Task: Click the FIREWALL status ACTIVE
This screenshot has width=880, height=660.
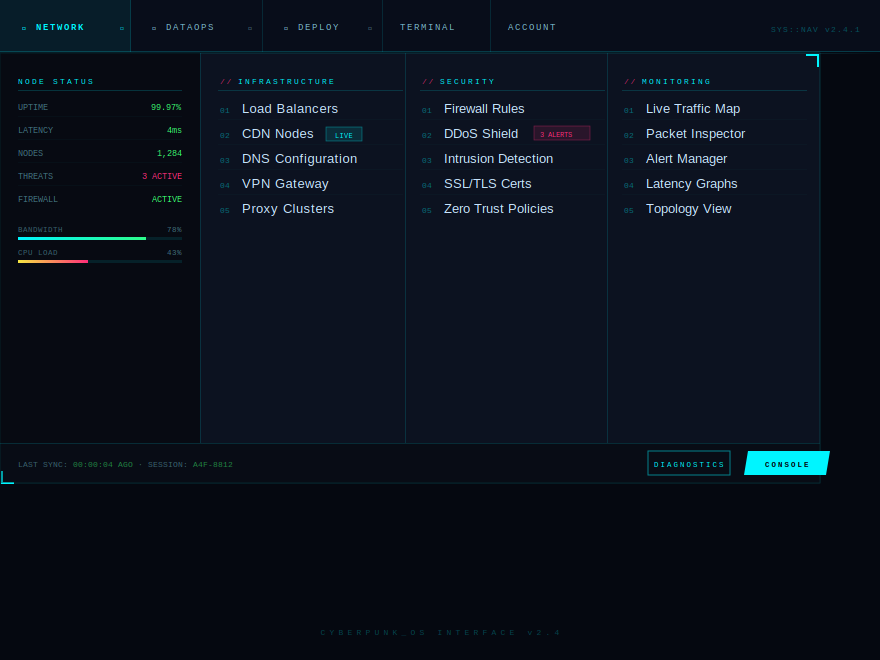Action: pyautogui.click(x=167, y=199)
